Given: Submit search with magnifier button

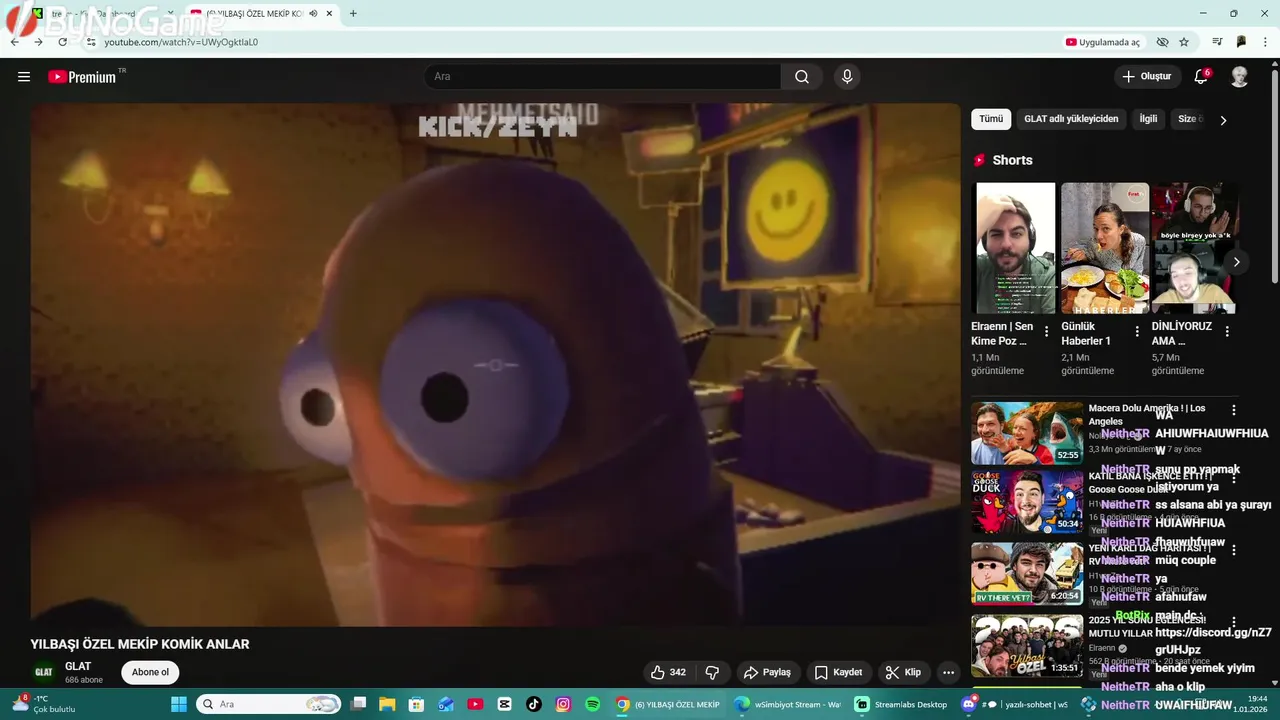Looking at the screenshot, I should click(x=802, y=77).
